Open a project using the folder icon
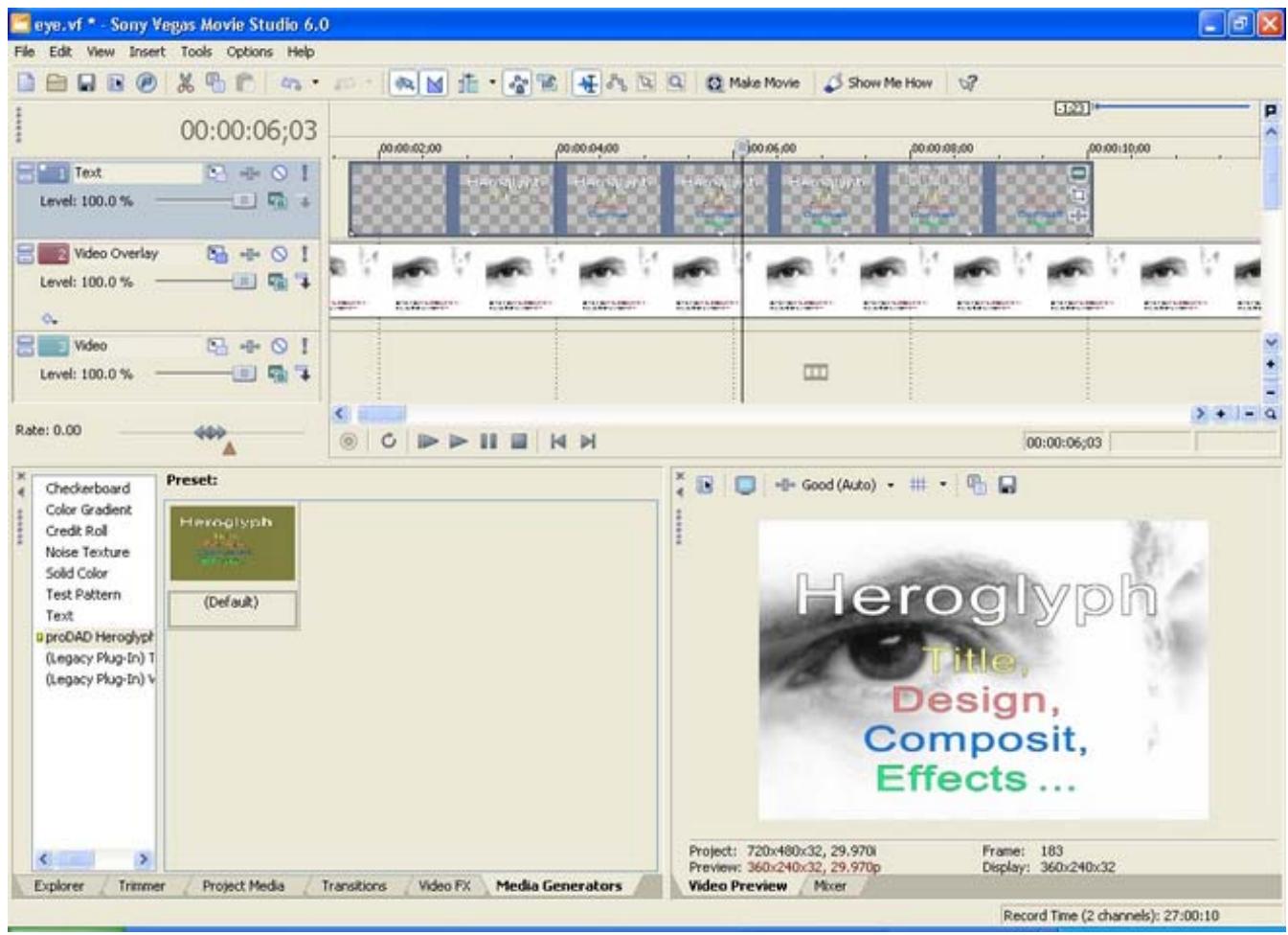 tap(56, 83)
